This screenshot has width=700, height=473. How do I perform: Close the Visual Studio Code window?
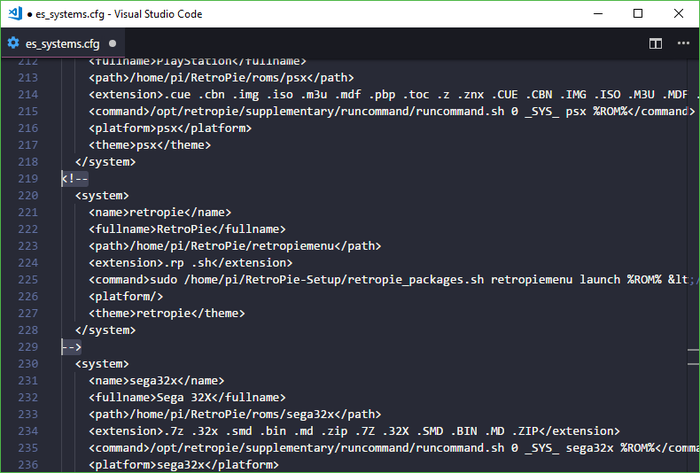[681, 14]
